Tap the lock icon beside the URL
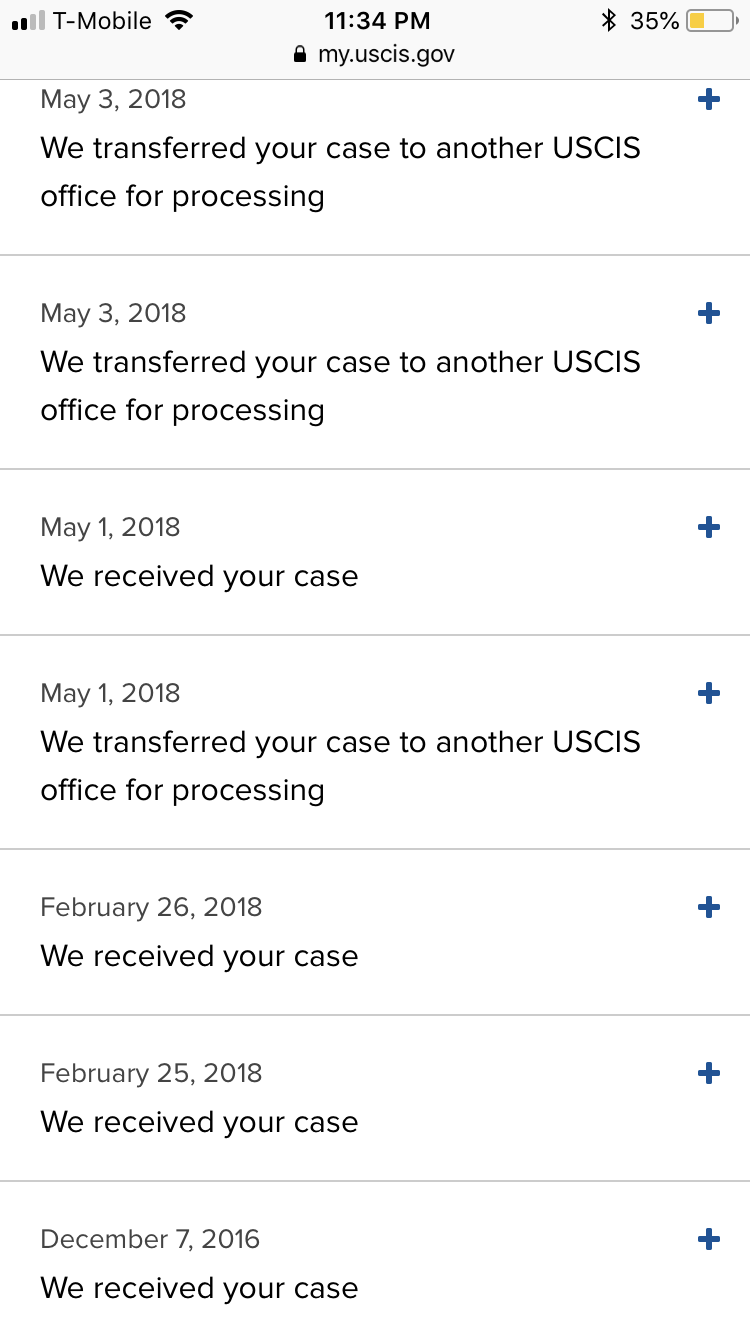 pos(299,55)
